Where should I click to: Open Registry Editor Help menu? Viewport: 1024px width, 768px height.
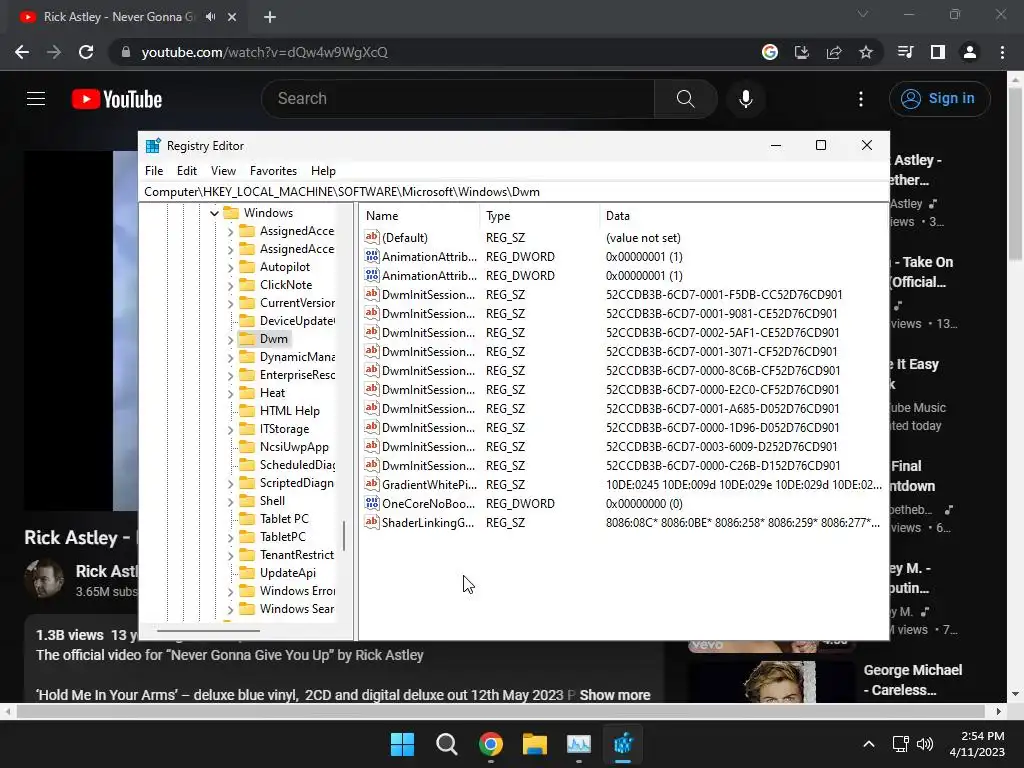click(x=323, y=171)
